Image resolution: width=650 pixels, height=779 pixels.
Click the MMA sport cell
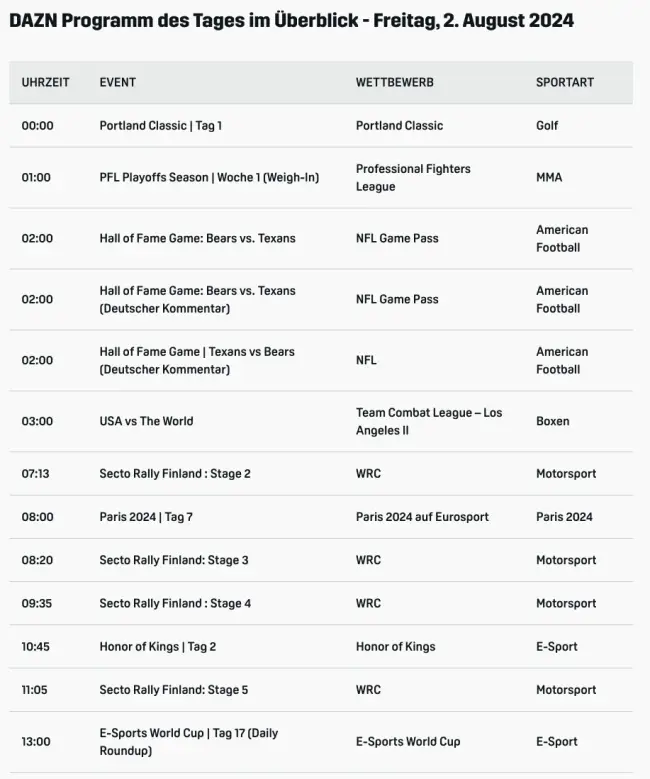click(x=549, y=178)
